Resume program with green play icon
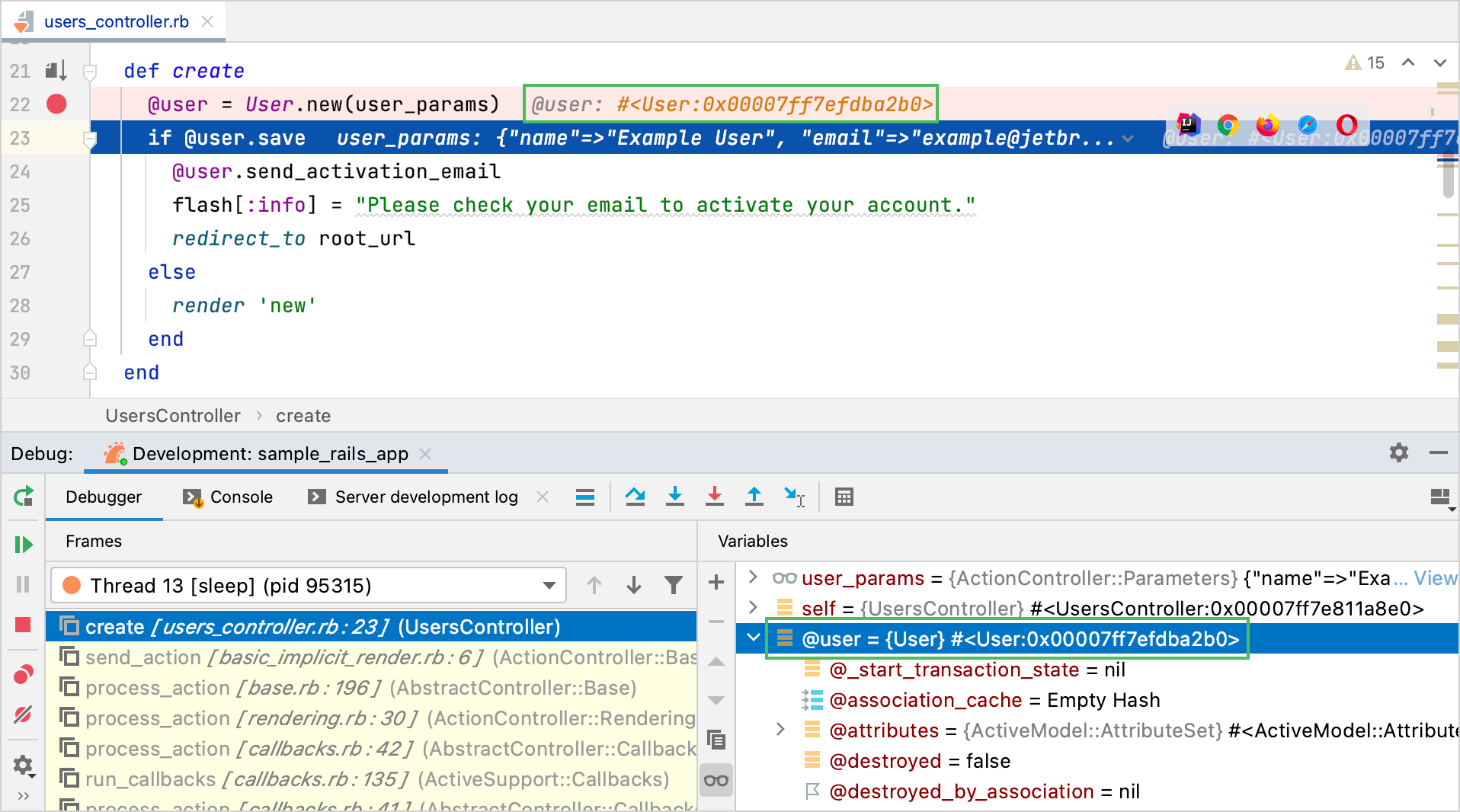The width and height of the screenshot is (1460, 812). point(23,544)
